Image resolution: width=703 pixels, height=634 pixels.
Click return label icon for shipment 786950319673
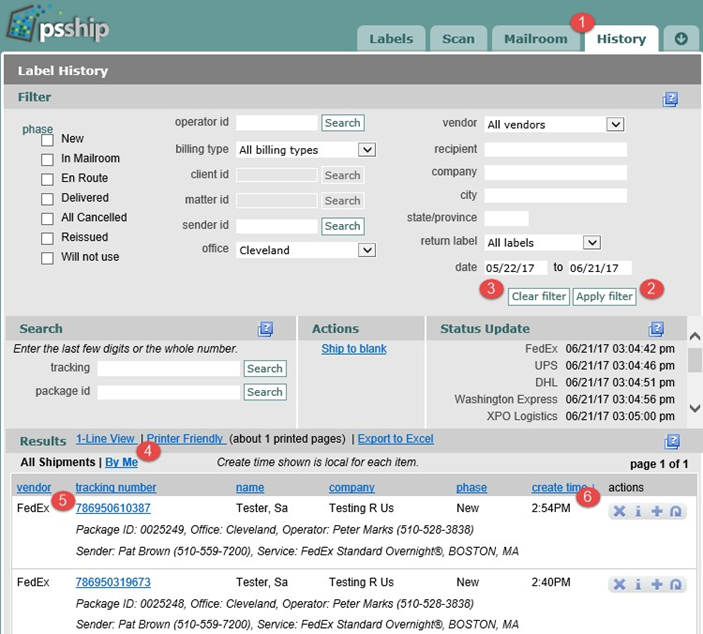676,584
